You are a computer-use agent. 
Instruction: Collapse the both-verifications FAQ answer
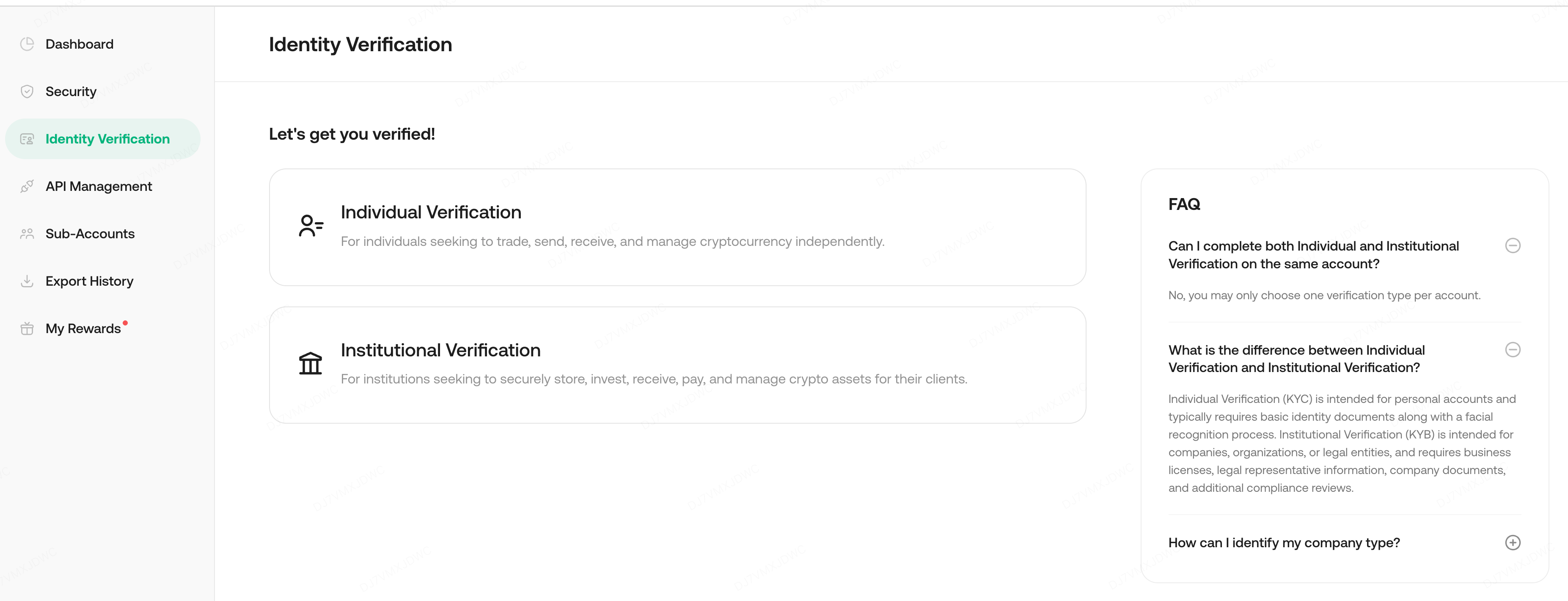pyautogui.click(x=1513, y=245)
